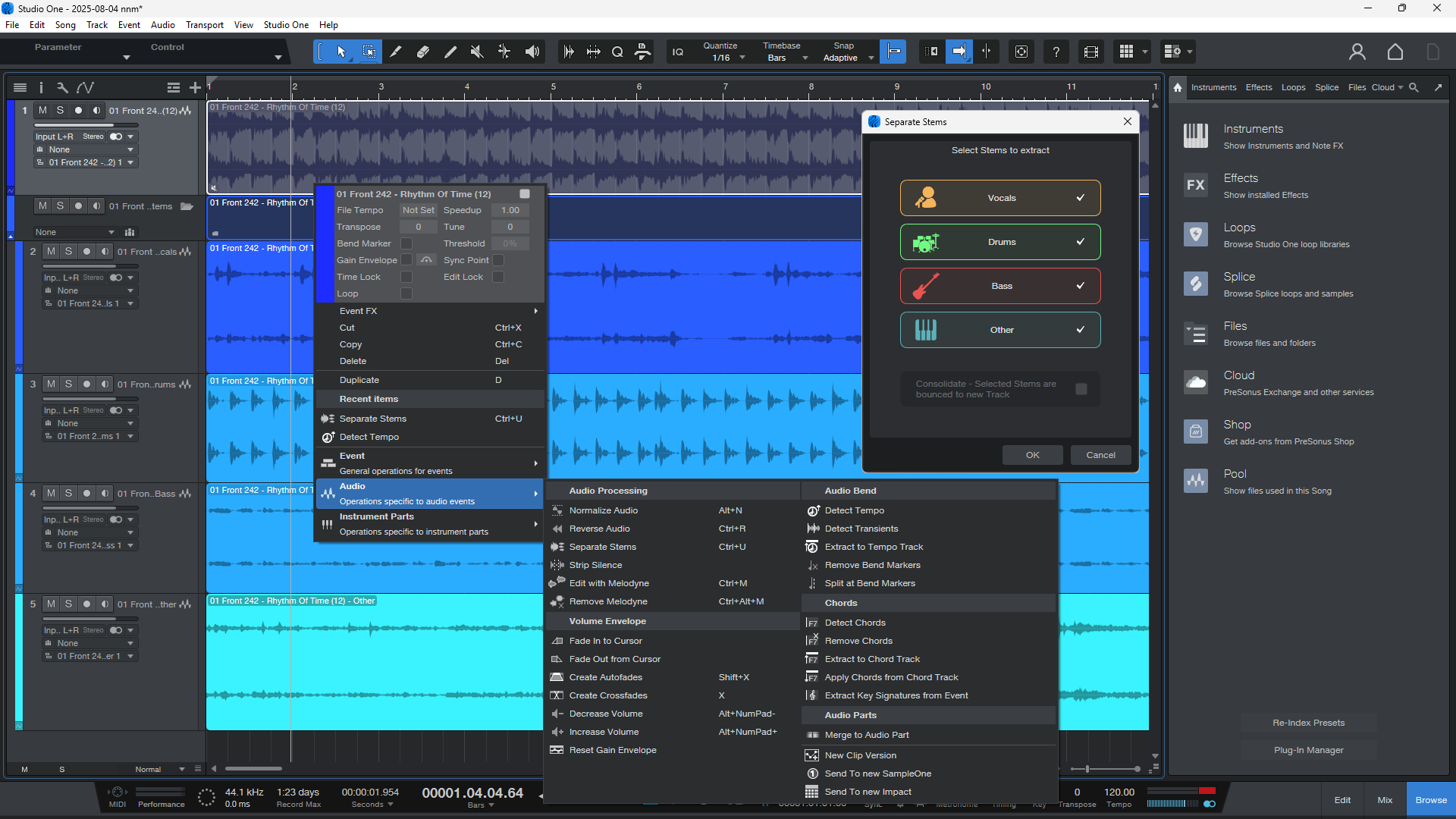
Task: Open the Pool browser icon
Action: 1196,481
